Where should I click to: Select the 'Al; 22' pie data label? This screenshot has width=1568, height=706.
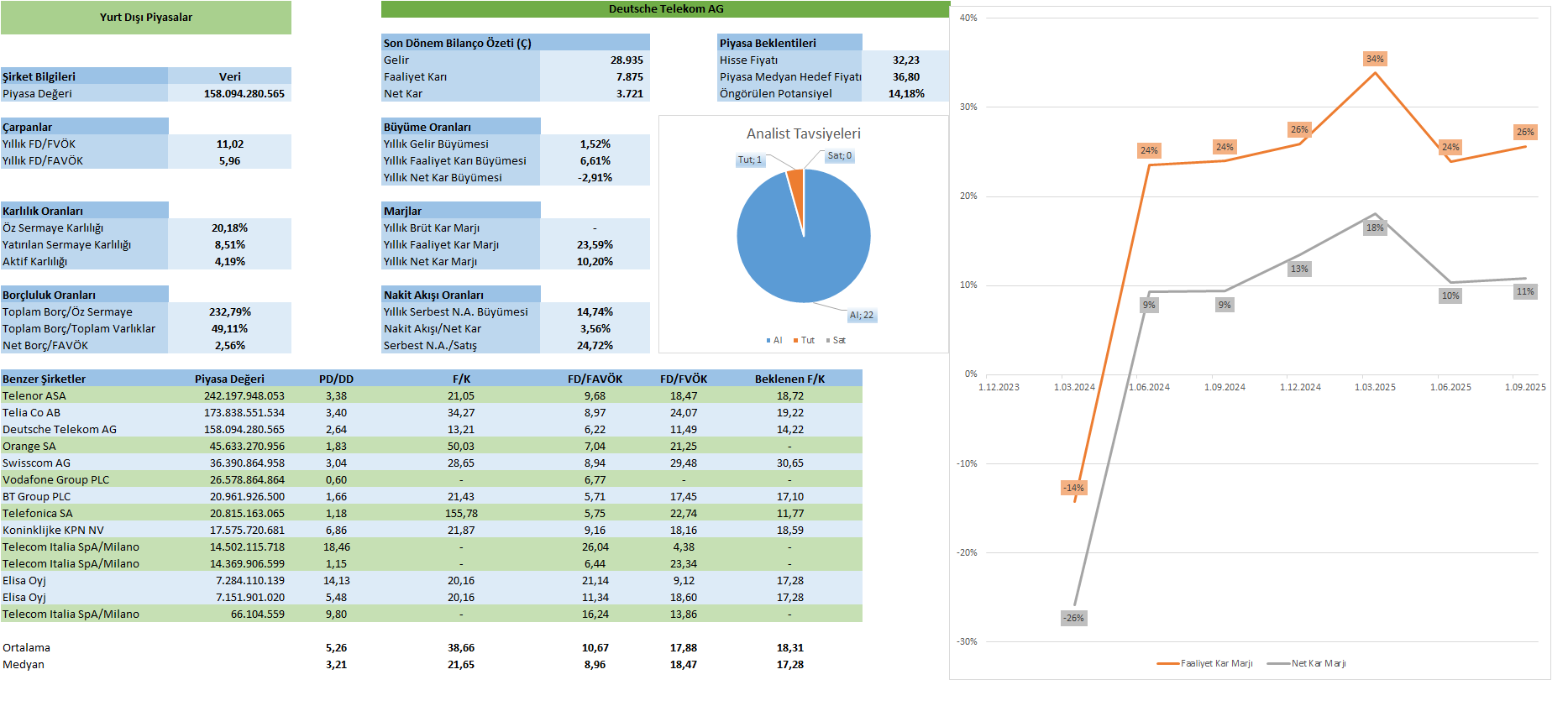click(861, 316)
